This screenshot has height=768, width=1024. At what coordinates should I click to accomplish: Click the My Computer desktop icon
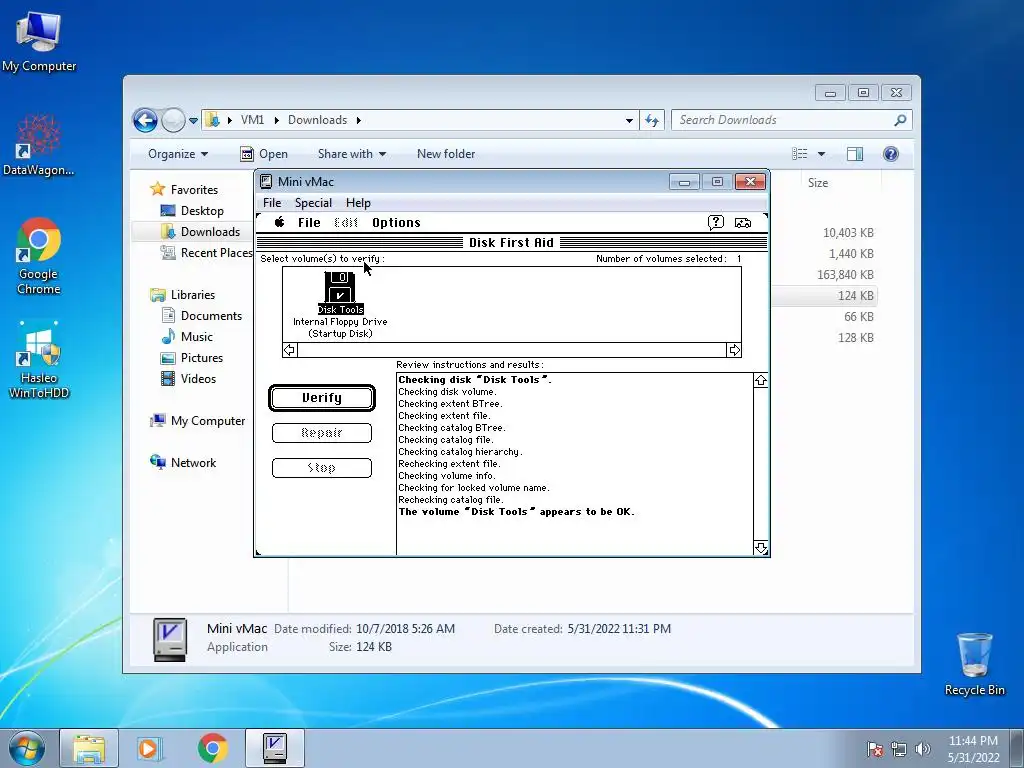39,40
